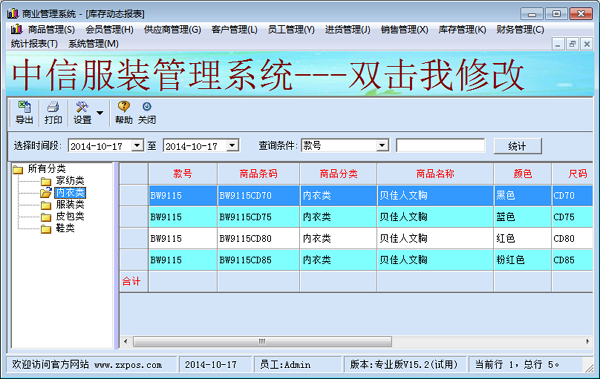Viewport: 600px width, 379px height.
Task: Select the 家纺类 folder icon
Action: (46, 181)
